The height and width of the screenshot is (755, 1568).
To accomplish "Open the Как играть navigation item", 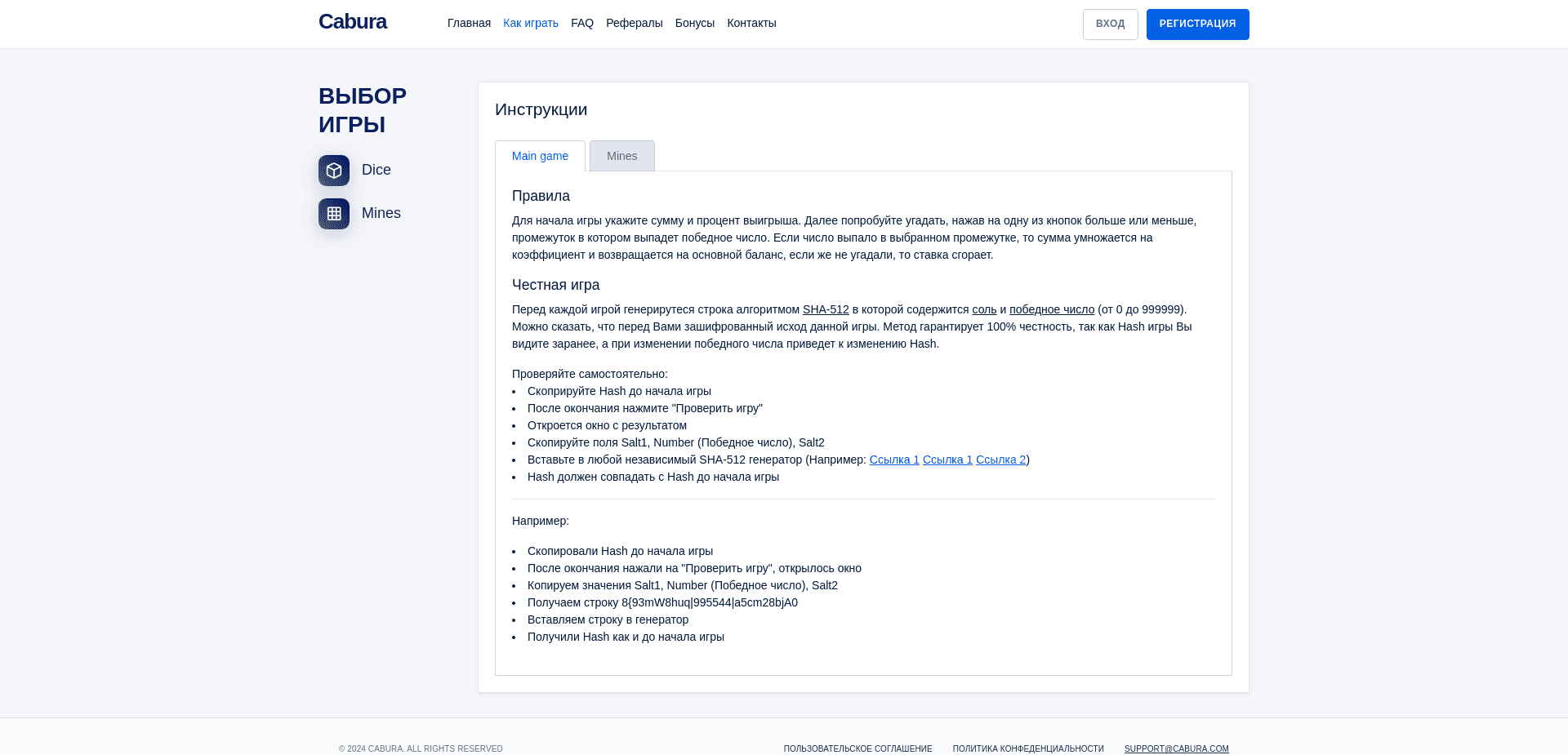I will (x=531, y=23).
